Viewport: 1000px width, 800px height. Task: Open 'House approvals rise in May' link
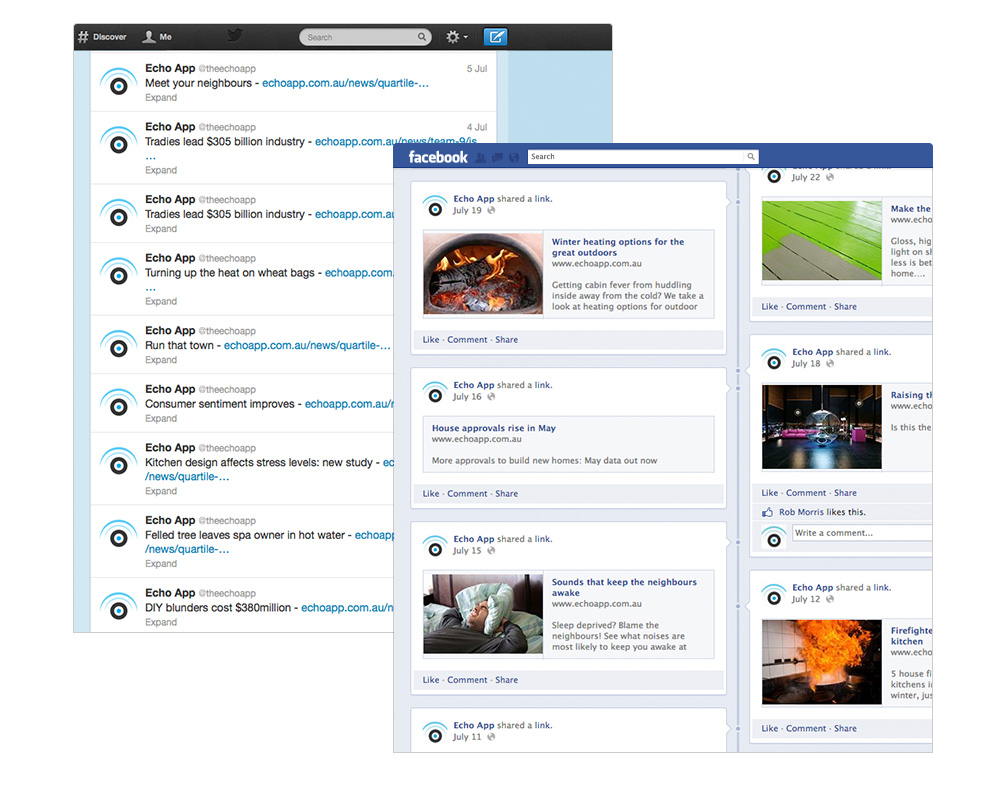pos(494,428)
